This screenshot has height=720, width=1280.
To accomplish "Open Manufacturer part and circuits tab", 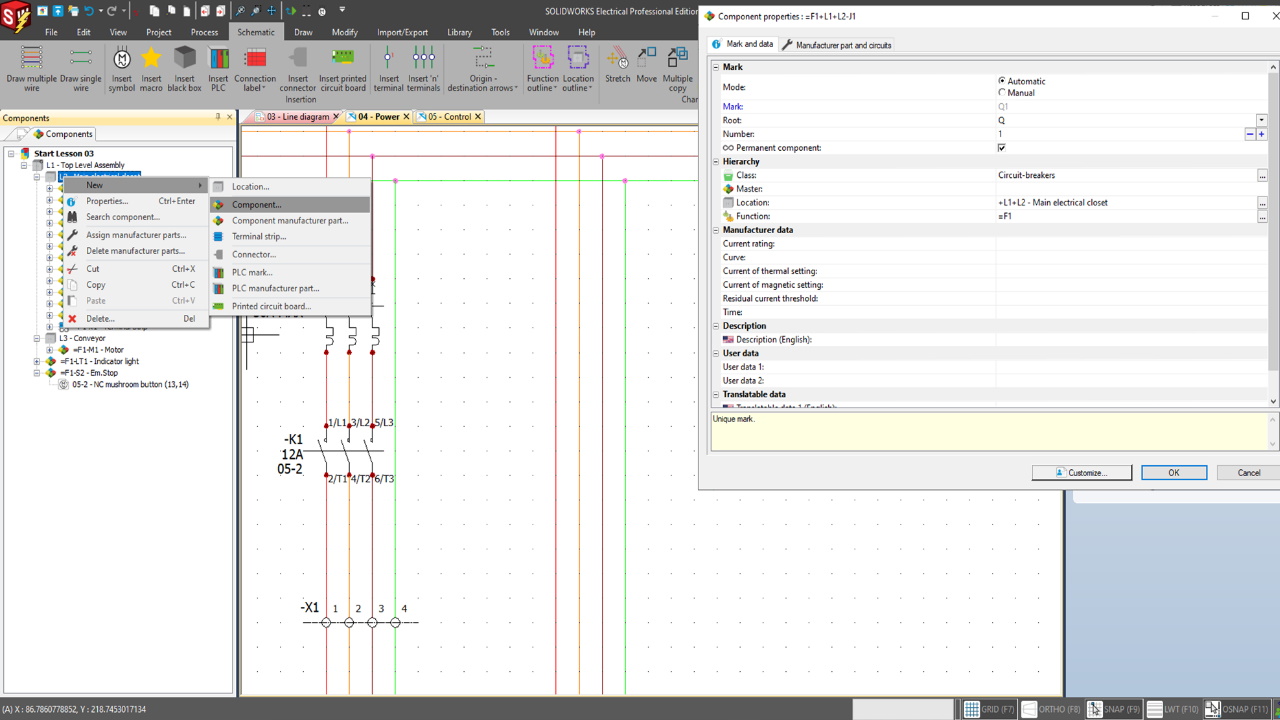I will (837, 45).
